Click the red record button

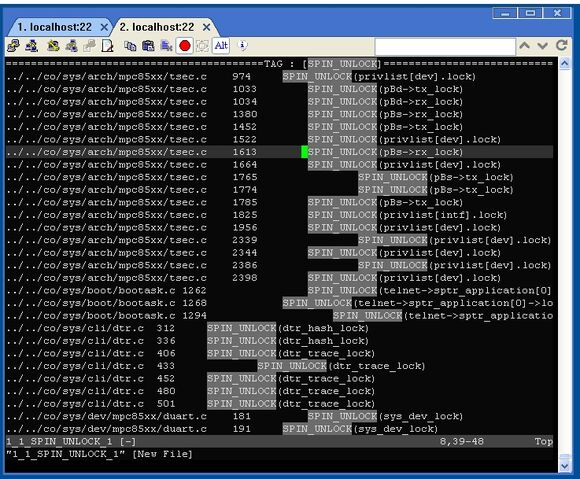point(185,46)
